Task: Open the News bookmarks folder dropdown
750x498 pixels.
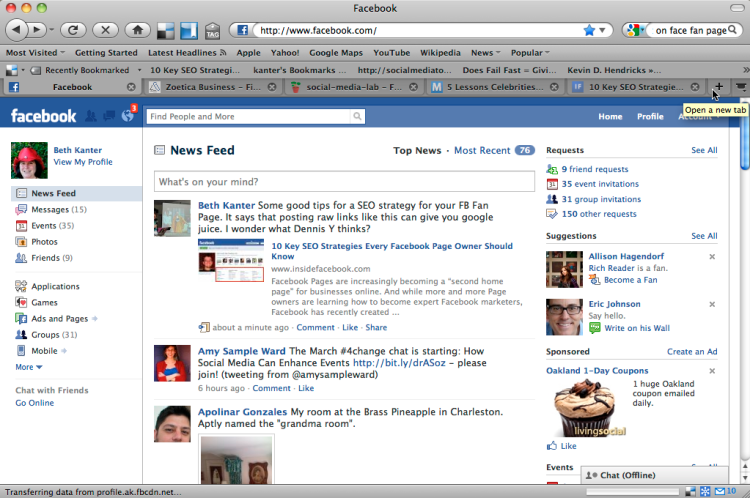Action: click(x=485, y=53)
